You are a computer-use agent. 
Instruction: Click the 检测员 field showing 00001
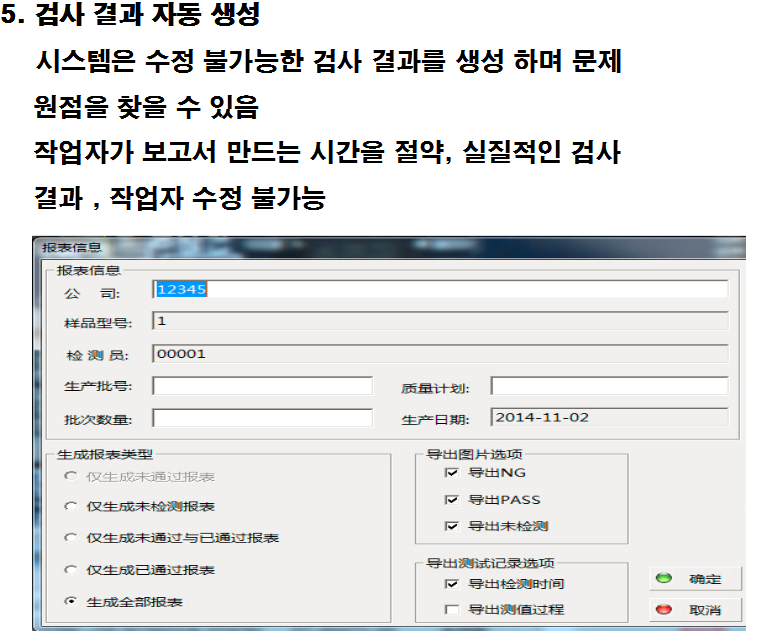pyautogui.click(x=440, y=354)
